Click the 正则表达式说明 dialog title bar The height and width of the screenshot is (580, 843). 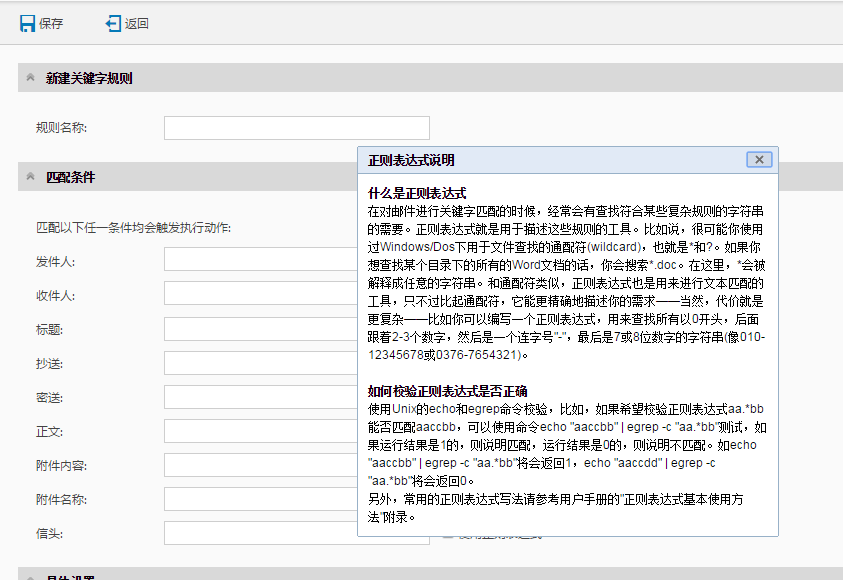coord(550,160)
